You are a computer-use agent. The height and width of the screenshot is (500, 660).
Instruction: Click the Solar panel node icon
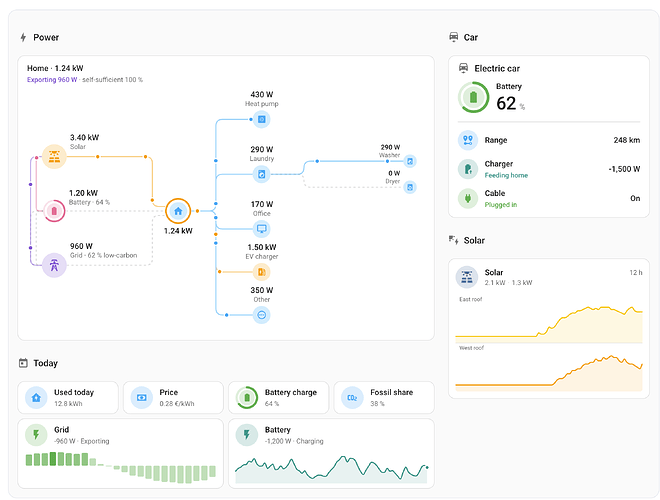pos(54,157)
